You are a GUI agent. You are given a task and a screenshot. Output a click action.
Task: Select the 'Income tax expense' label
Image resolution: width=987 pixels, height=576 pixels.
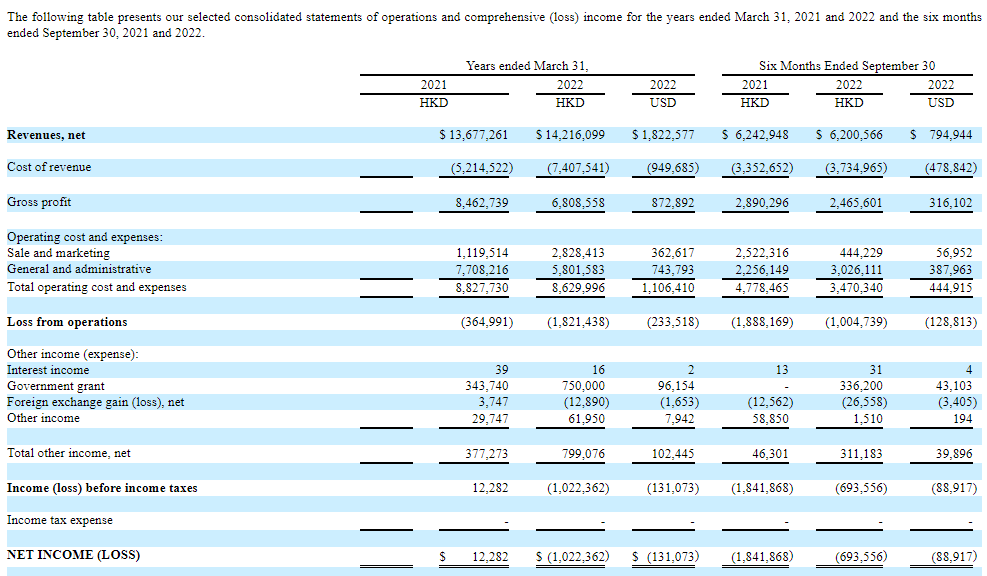60,520
